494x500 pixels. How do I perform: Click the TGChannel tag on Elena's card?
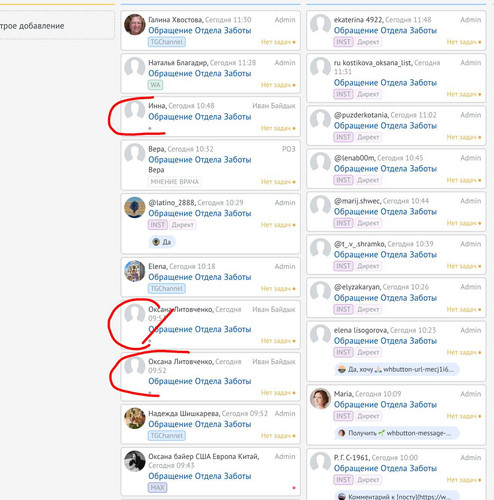click(x=167, y=289)
